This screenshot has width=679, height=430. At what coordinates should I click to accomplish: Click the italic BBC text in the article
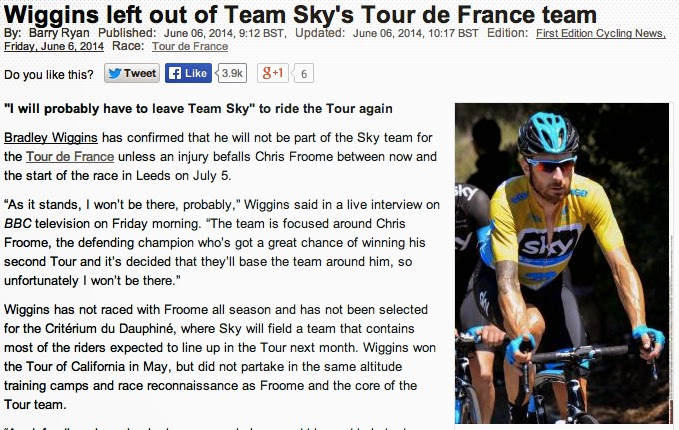(x=18, y=223)
